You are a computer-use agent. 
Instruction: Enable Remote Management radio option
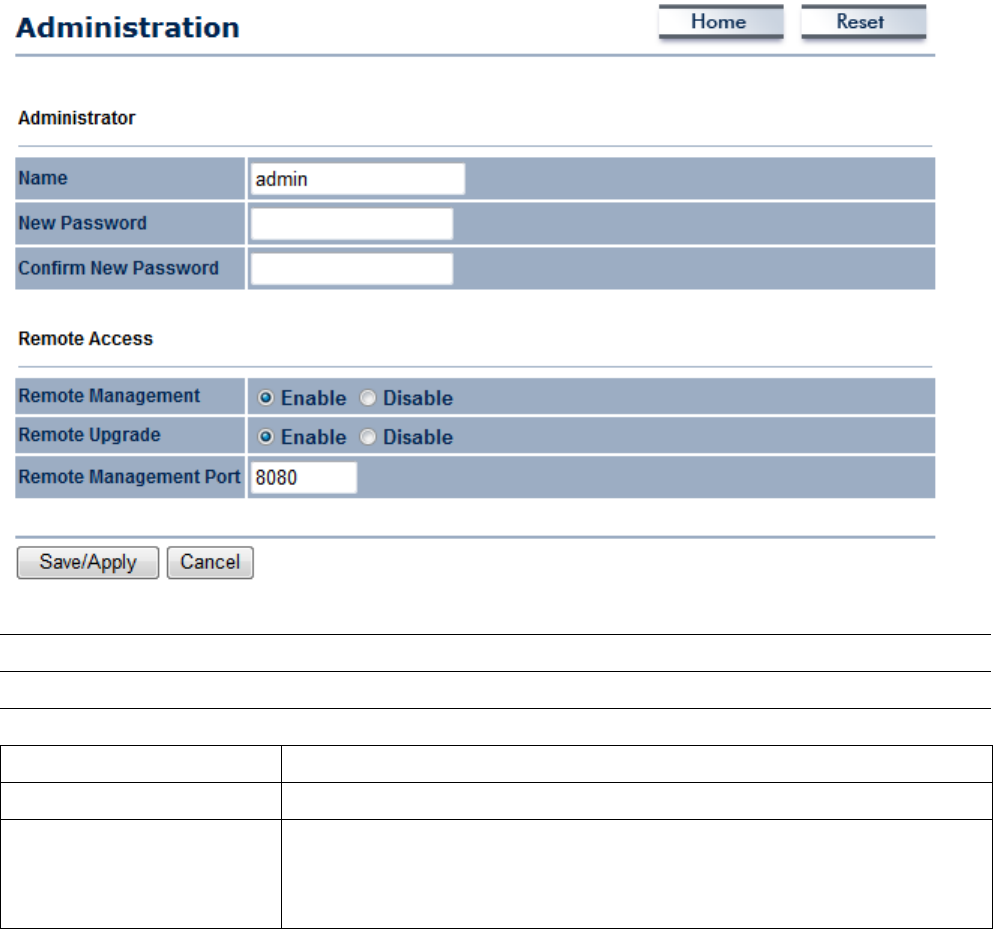(266, 398)
